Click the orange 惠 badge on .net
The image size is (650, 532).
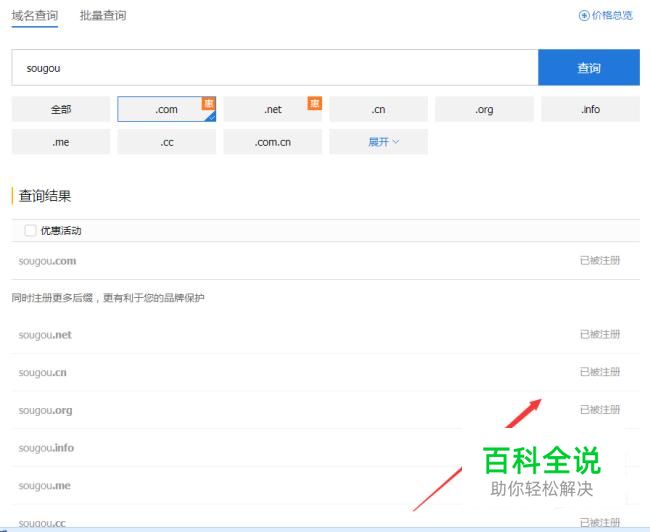pyautogui.click(x=315, y=103)
